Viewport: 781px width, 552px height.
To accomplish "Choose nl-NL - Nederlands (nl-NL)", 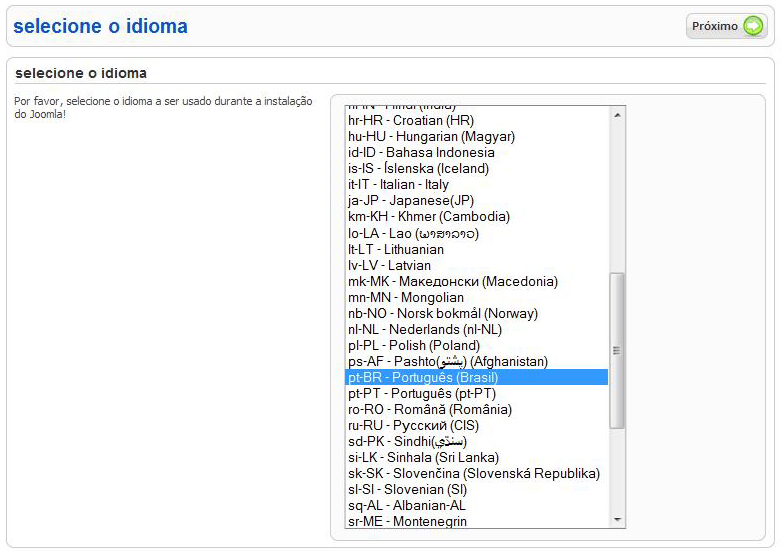I will coord(476,329).
